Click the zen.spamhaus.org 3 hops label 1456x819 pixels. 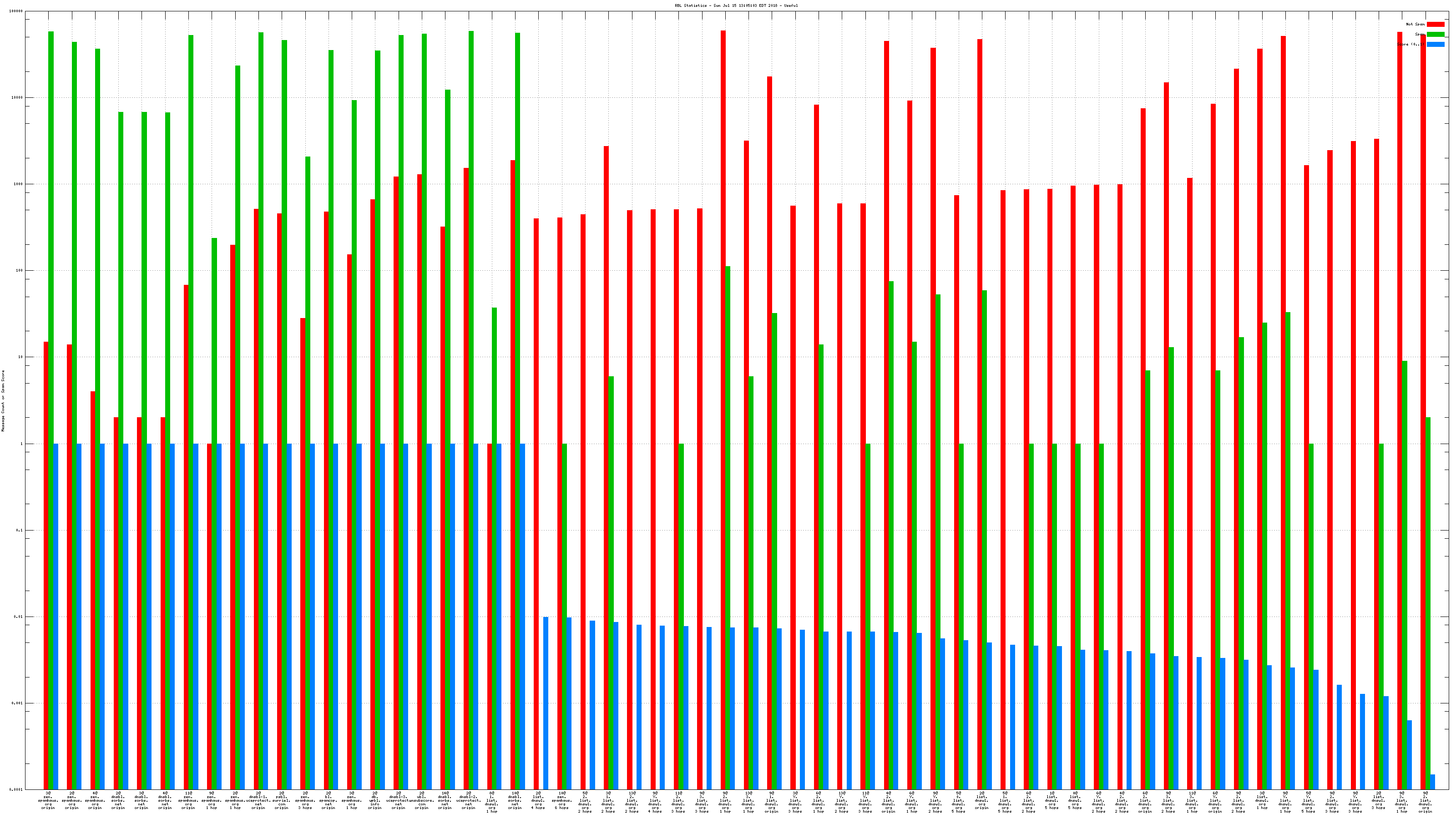click(305, 800)
